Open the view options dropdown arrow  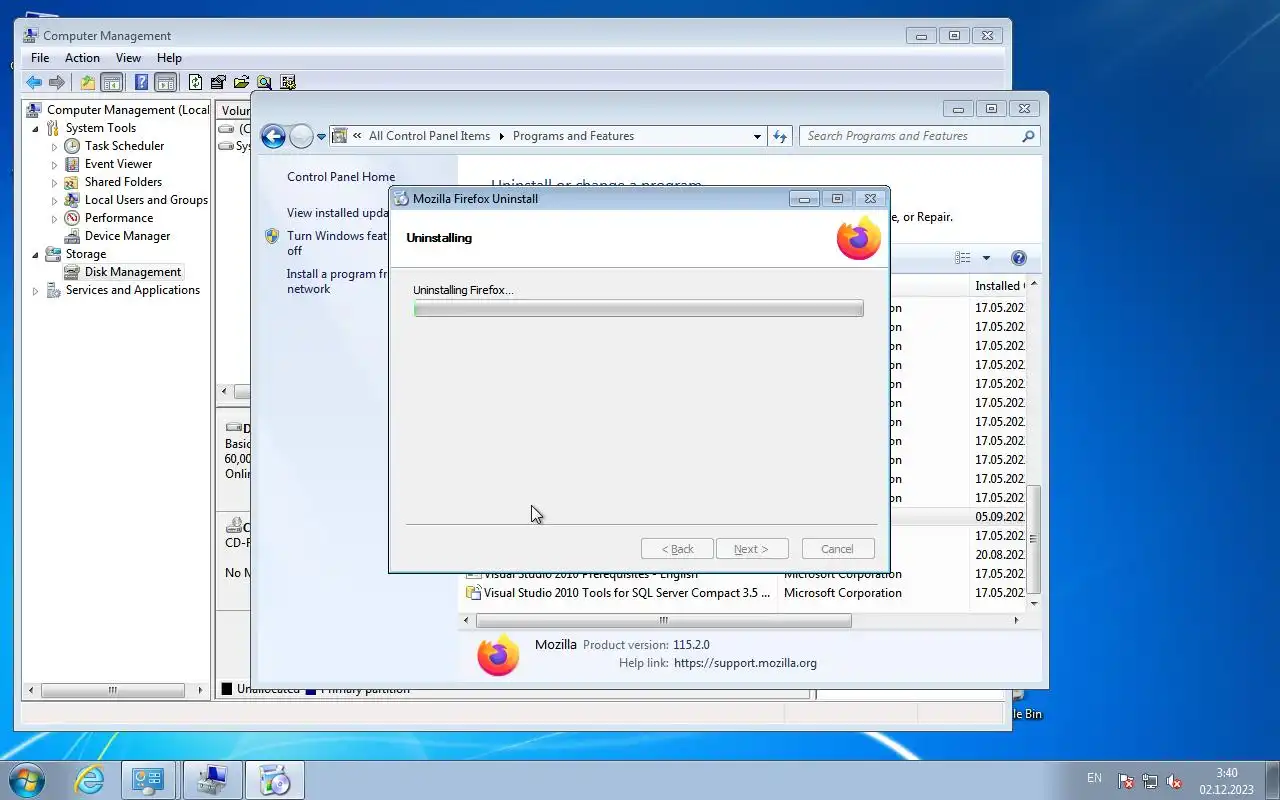986,258
